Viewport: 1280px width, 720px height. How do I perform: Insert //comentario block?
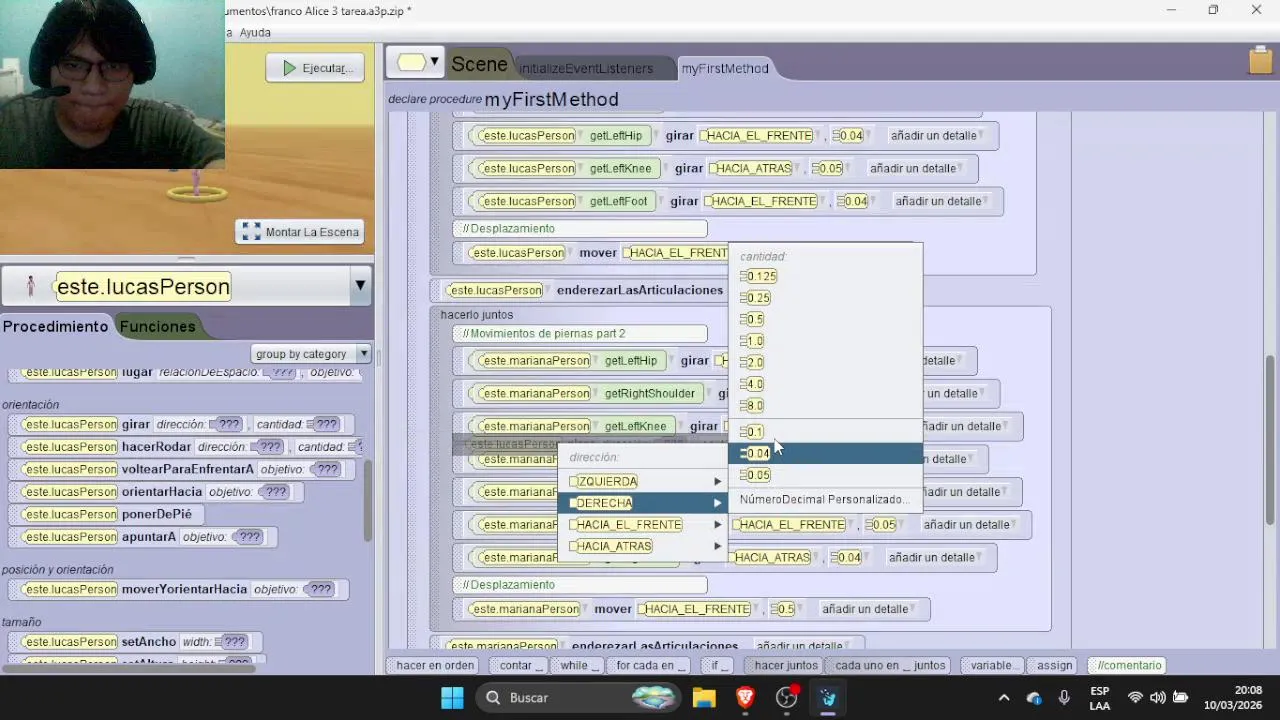click(1129, 665)
